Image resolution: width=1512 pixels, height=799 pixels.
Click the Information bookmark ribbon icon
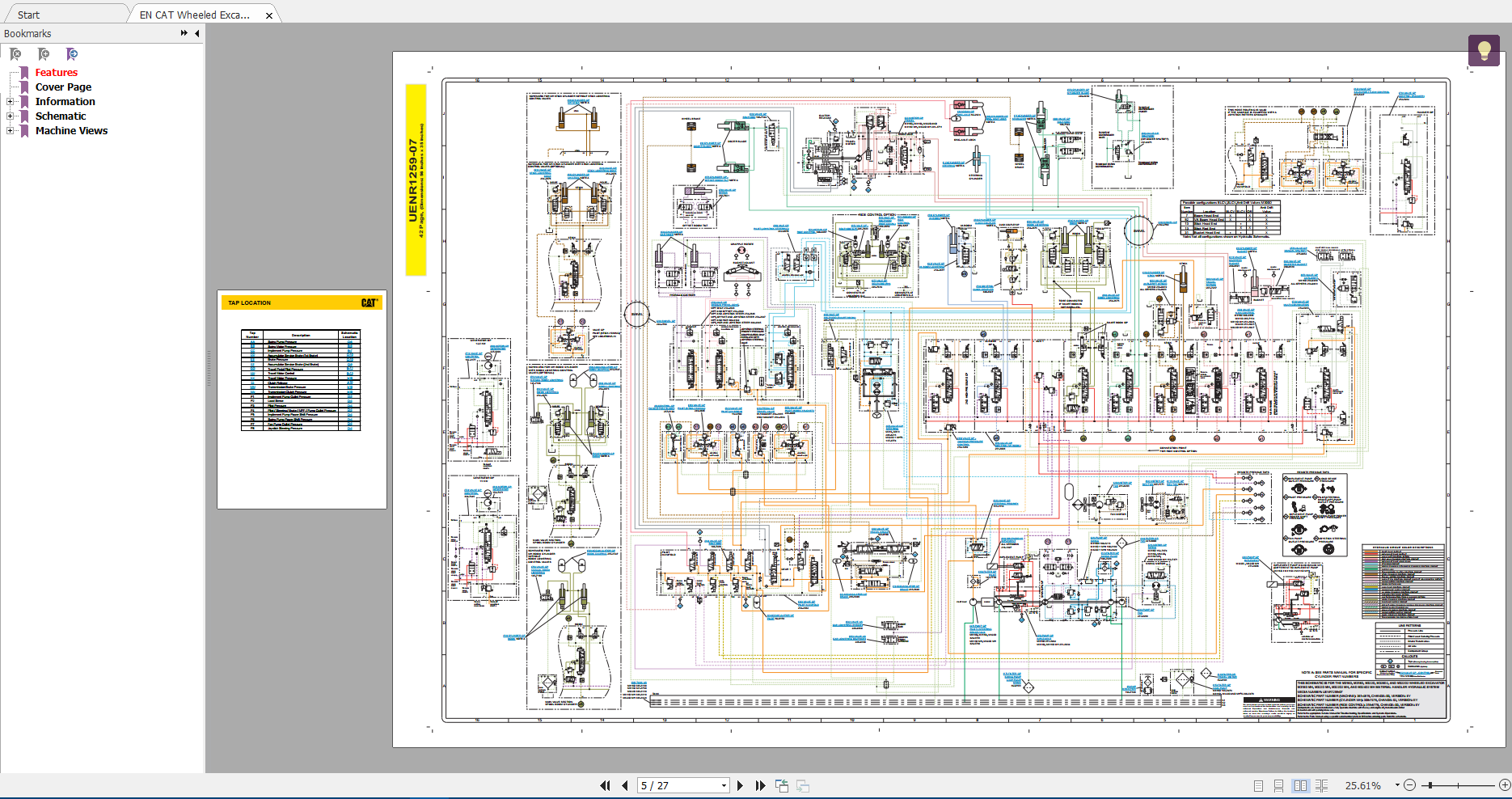click(24, 102)
